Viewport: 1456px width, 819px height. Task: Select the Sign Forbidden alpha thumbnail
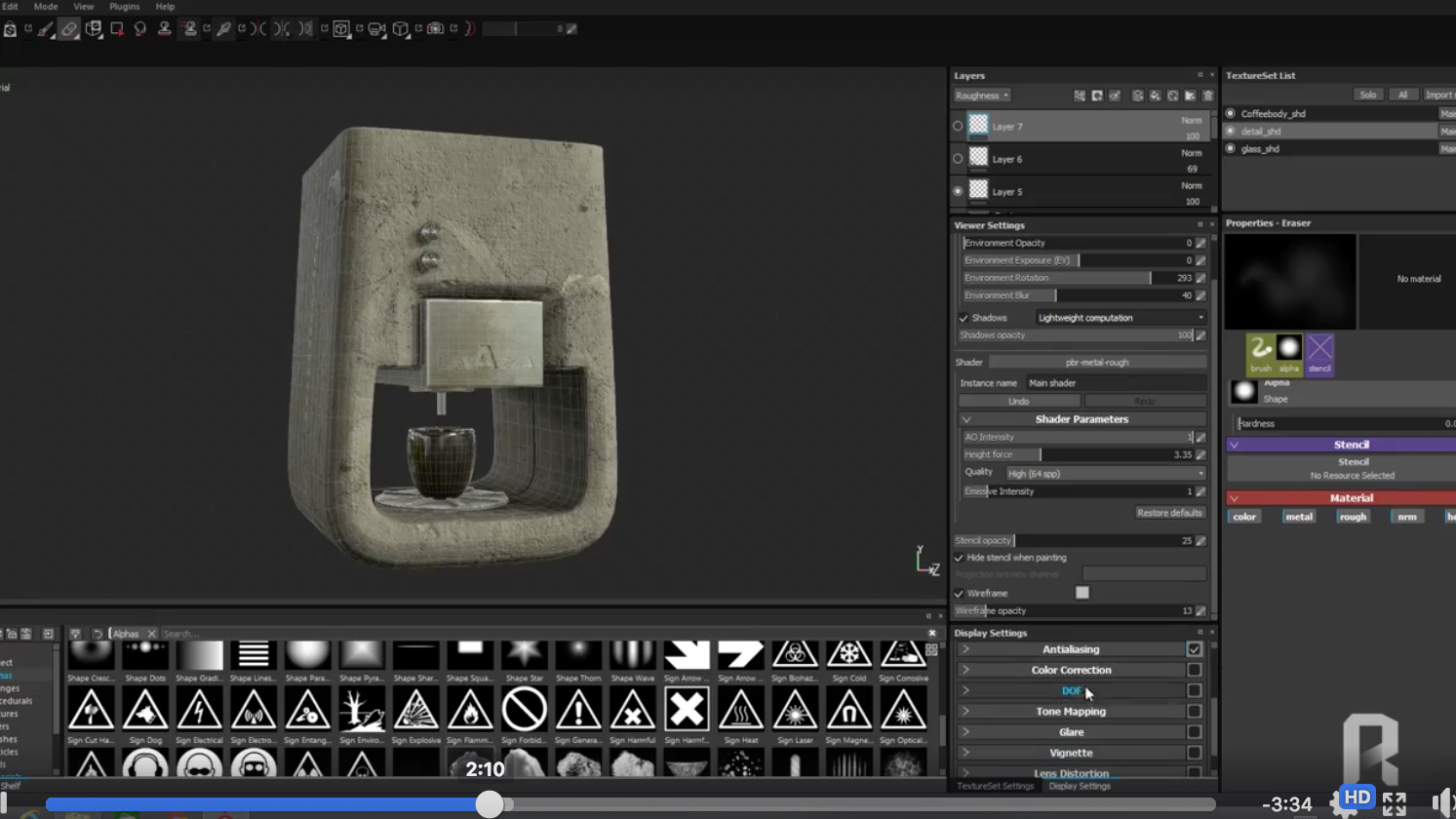pyautogui.click(x=524, y=710)
